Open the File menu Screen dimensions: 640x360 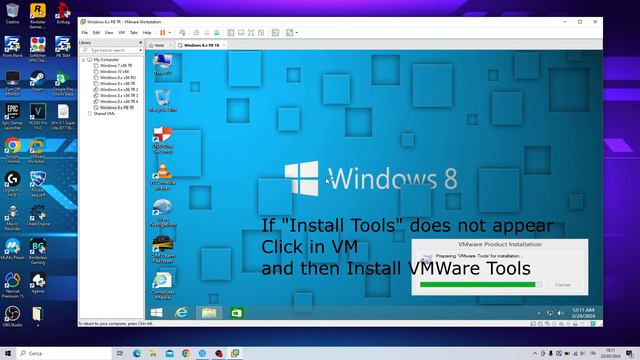(x=84, y=33)
